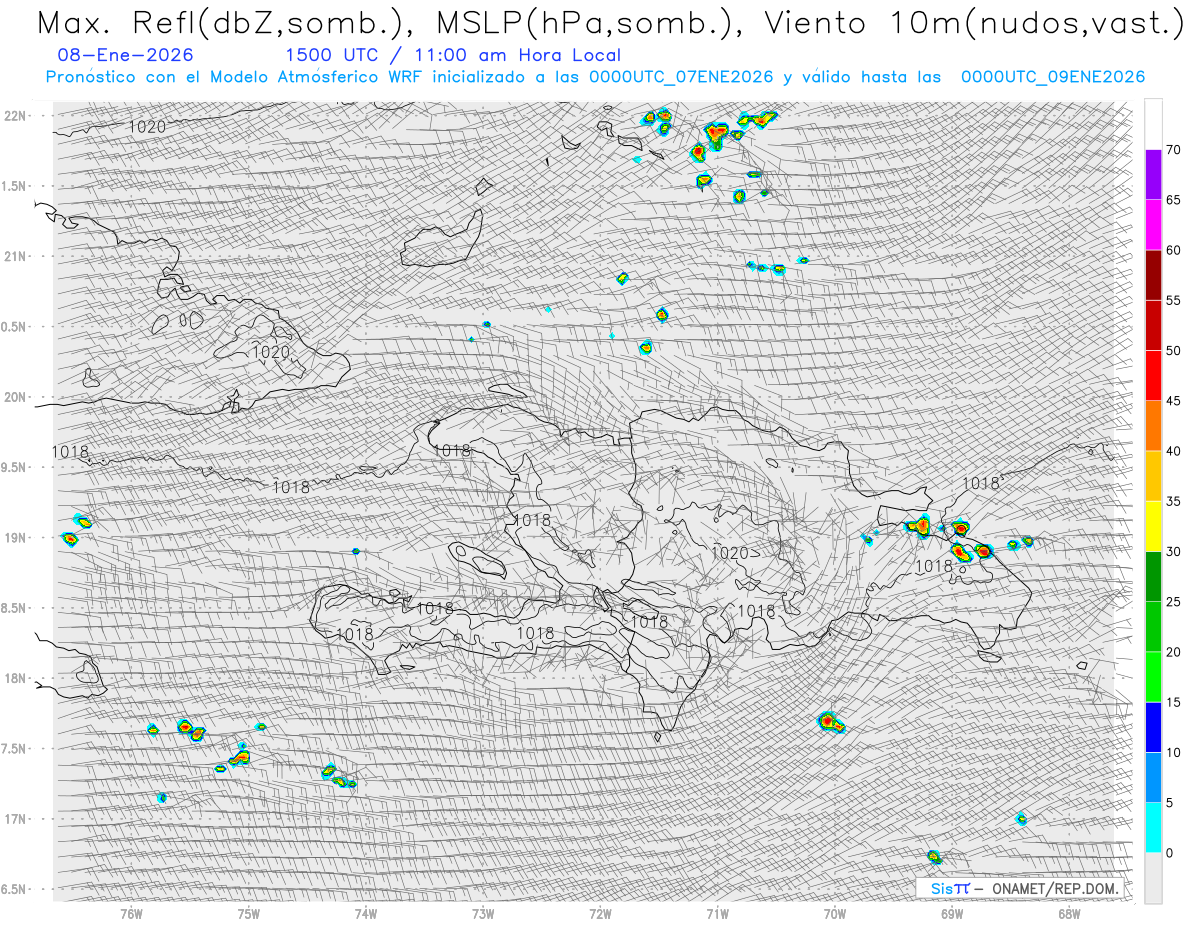The image size is (1200, 927).
Task: Click the '35' value on the color scale
Action: click(x=1173, y=501)
